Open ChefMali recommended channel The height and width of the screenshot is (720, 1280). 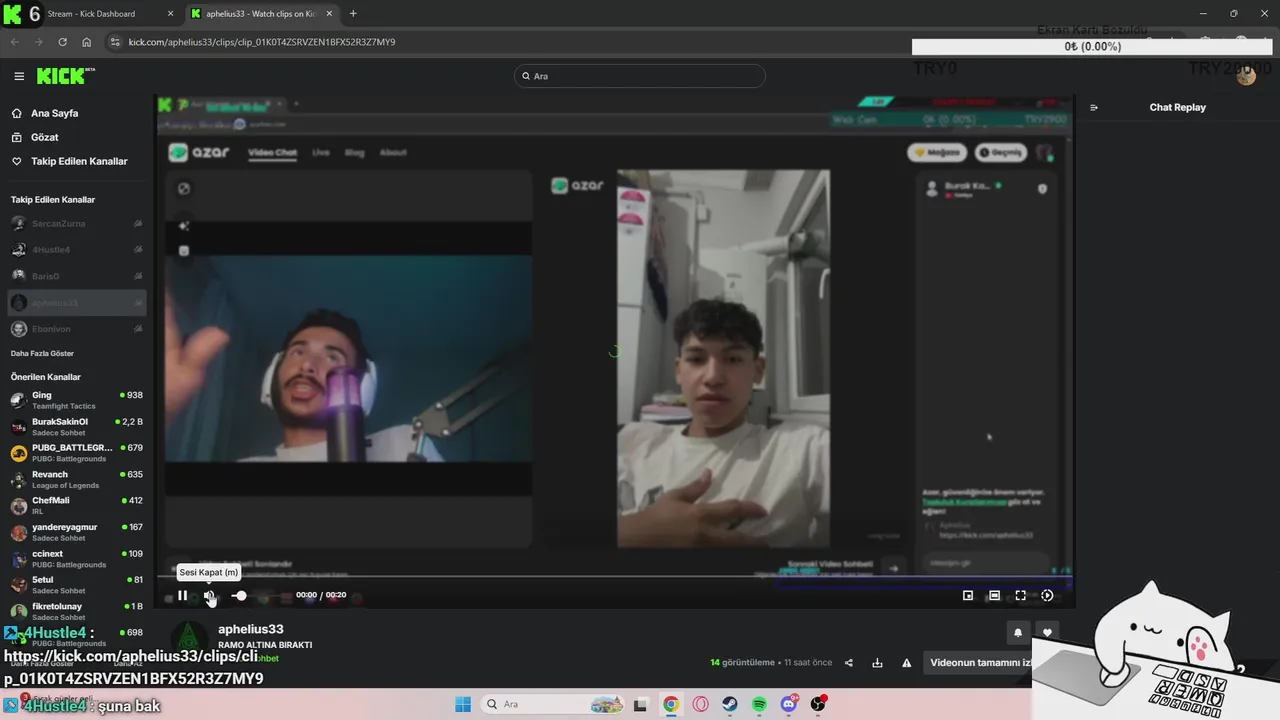tap(76, 506)
